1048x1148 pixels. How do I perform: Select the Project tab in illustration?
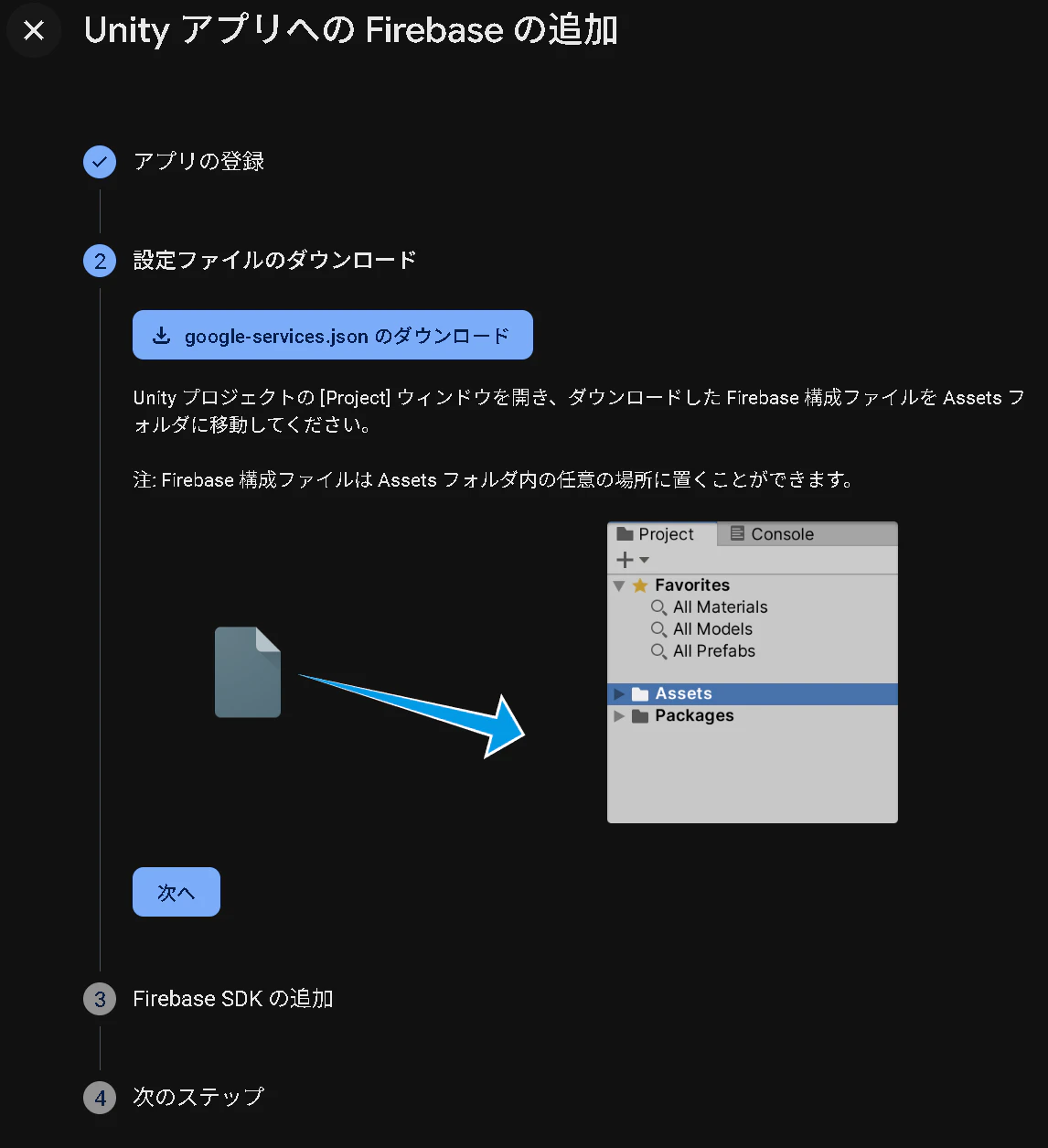point(663,534)
